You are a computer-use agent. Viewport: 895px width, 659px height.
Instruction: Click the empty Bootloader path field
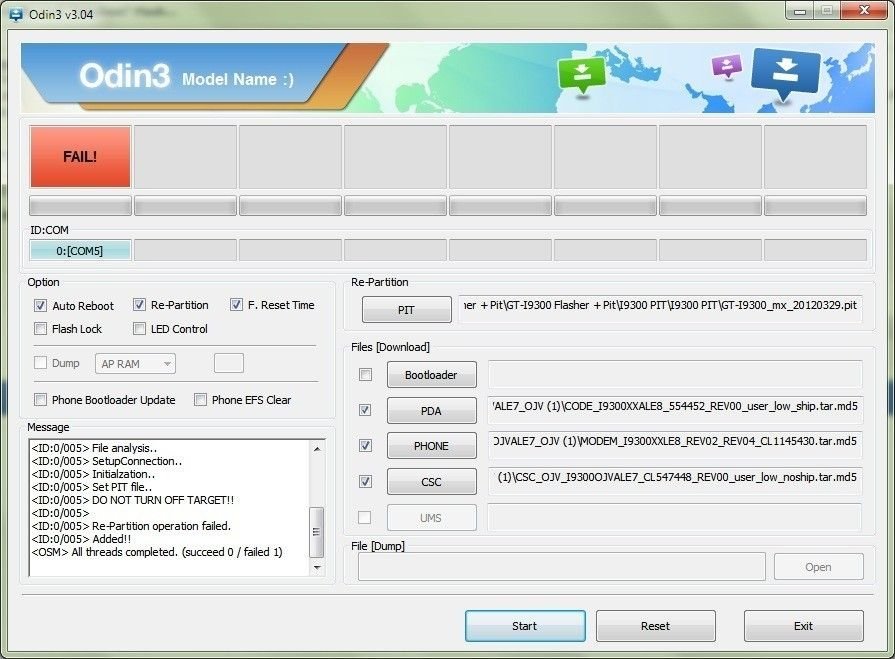[675, 374]
